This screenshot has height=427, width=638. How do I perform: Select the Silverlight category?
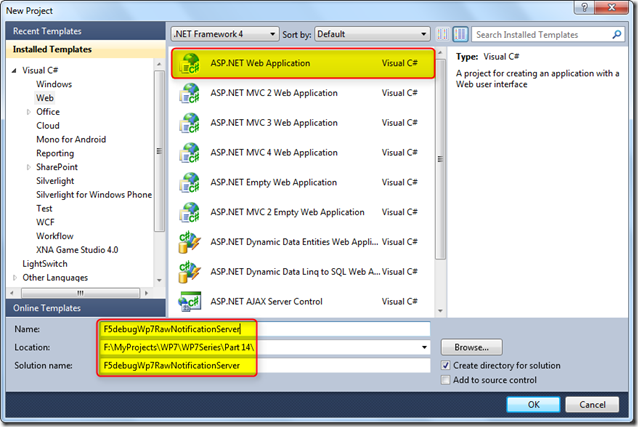click(55, 181)
